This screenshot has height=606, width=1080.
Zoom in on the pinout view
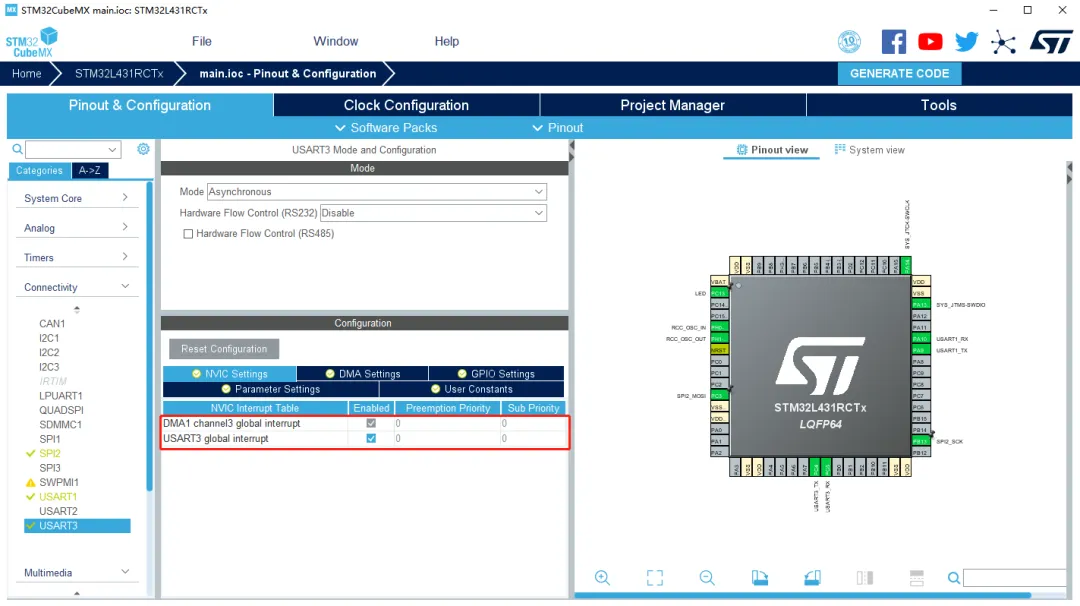click(602, 578)
